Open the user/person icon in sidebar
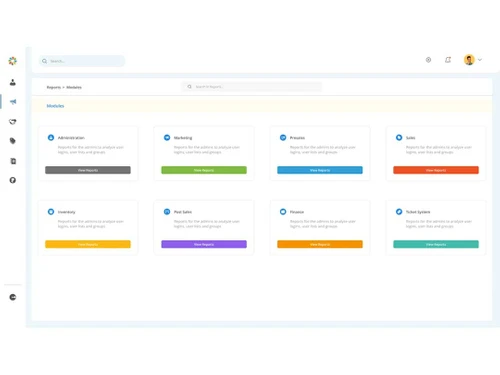The height and width of the screenshot is (375, 500). tap(13, 82)
